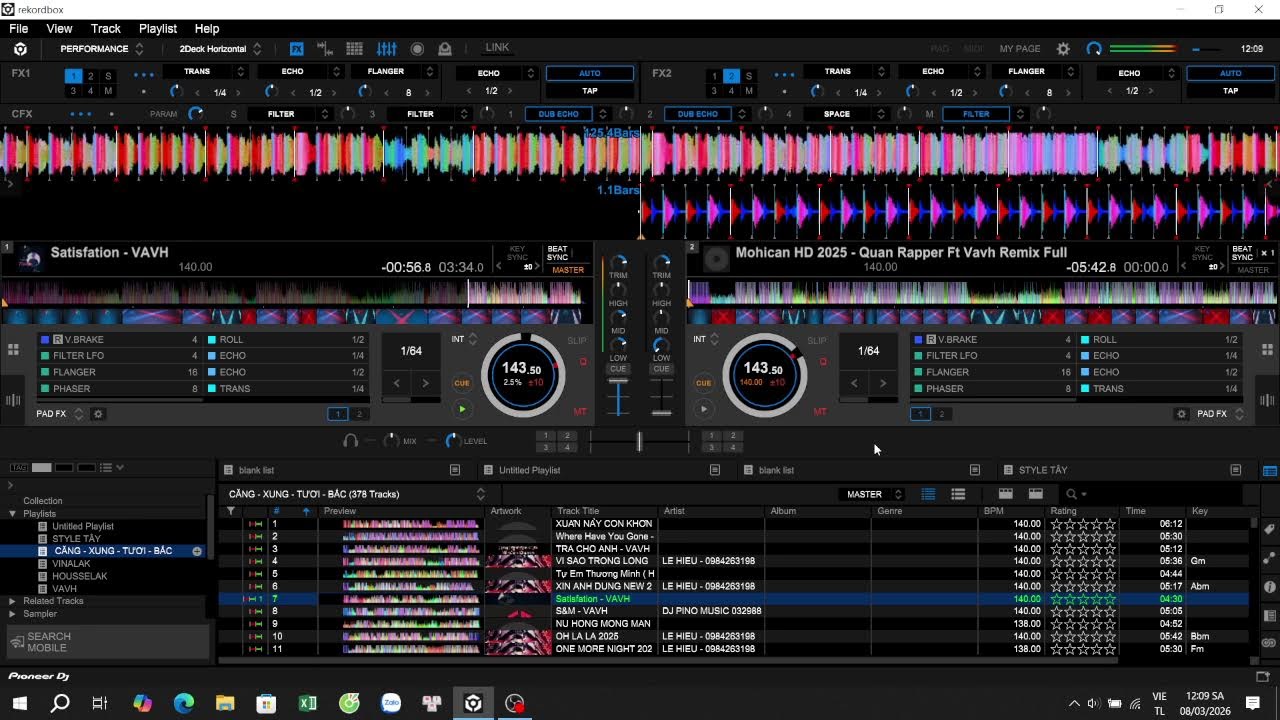Click FX2 TAP button
The image size is (1280, 720).
(x=1230, y=91)
